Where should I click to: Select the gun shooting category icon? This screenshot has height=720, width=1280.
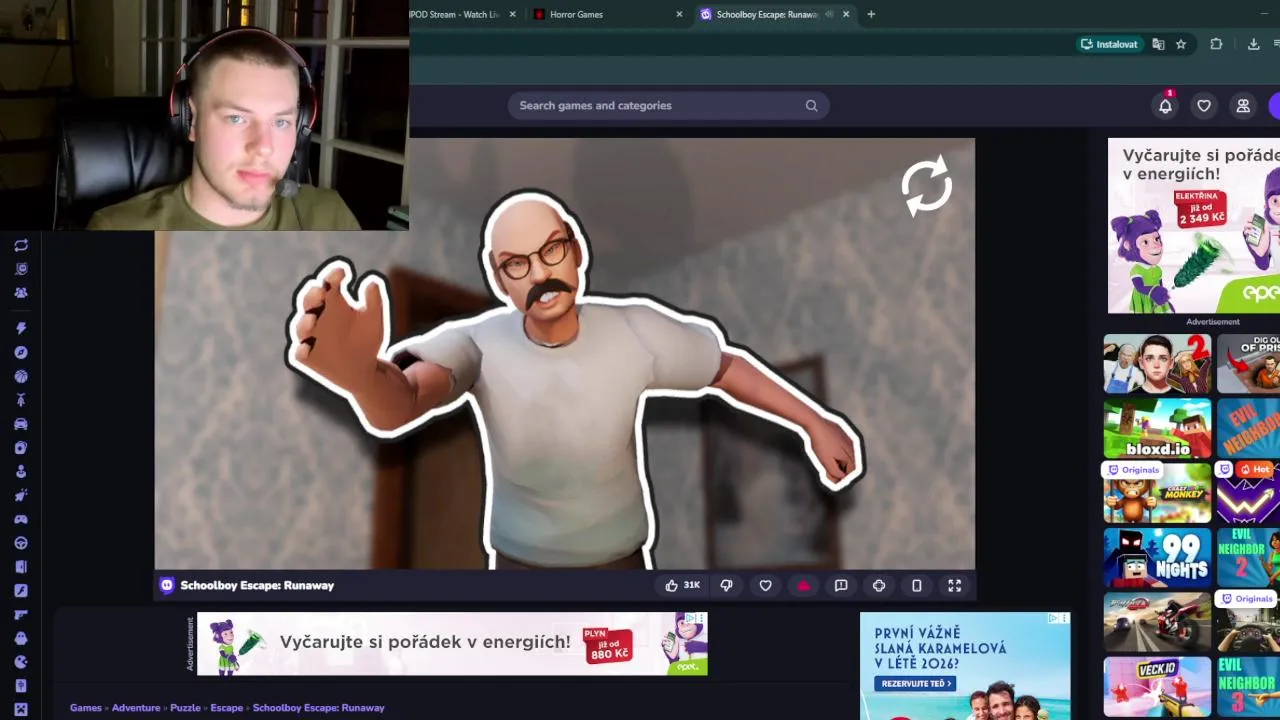pos(21,614)
